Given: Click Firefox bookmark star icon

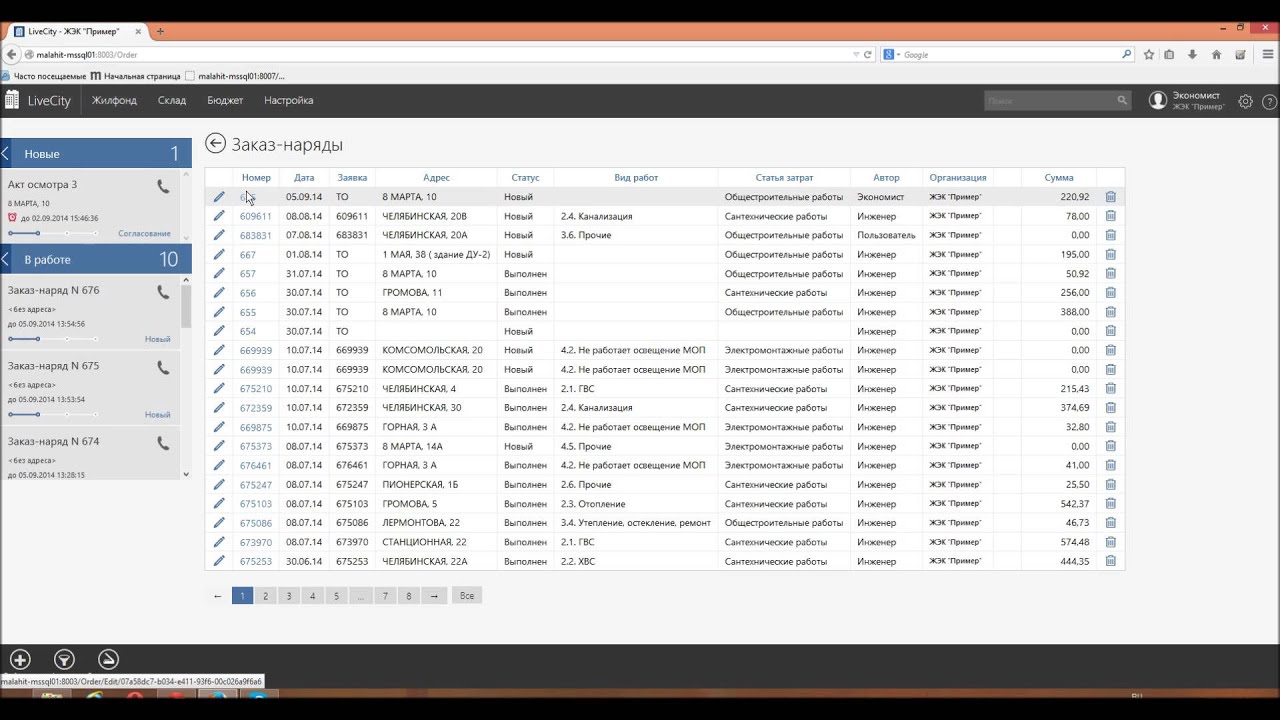Looking at the screenshot, I should 1149,54.
